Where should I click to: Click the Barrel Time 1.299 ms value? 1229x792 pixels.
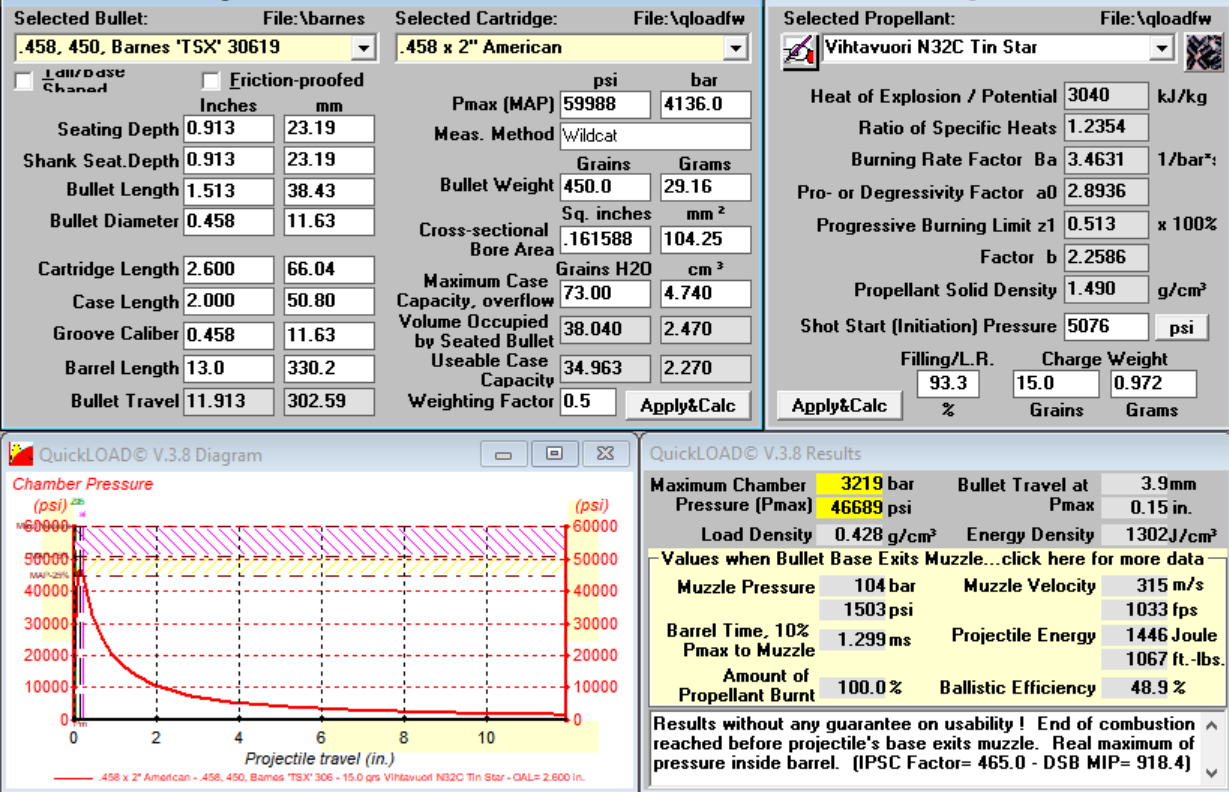coord(854,640)
